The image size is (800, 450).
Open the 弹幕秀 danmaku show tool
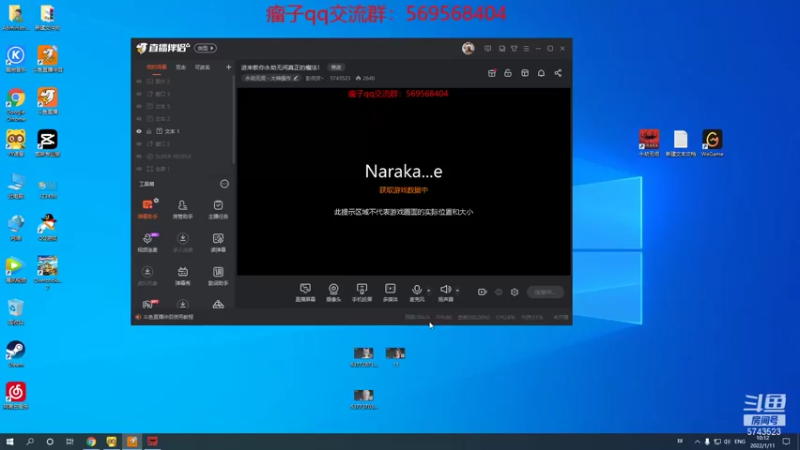point(183,275)
